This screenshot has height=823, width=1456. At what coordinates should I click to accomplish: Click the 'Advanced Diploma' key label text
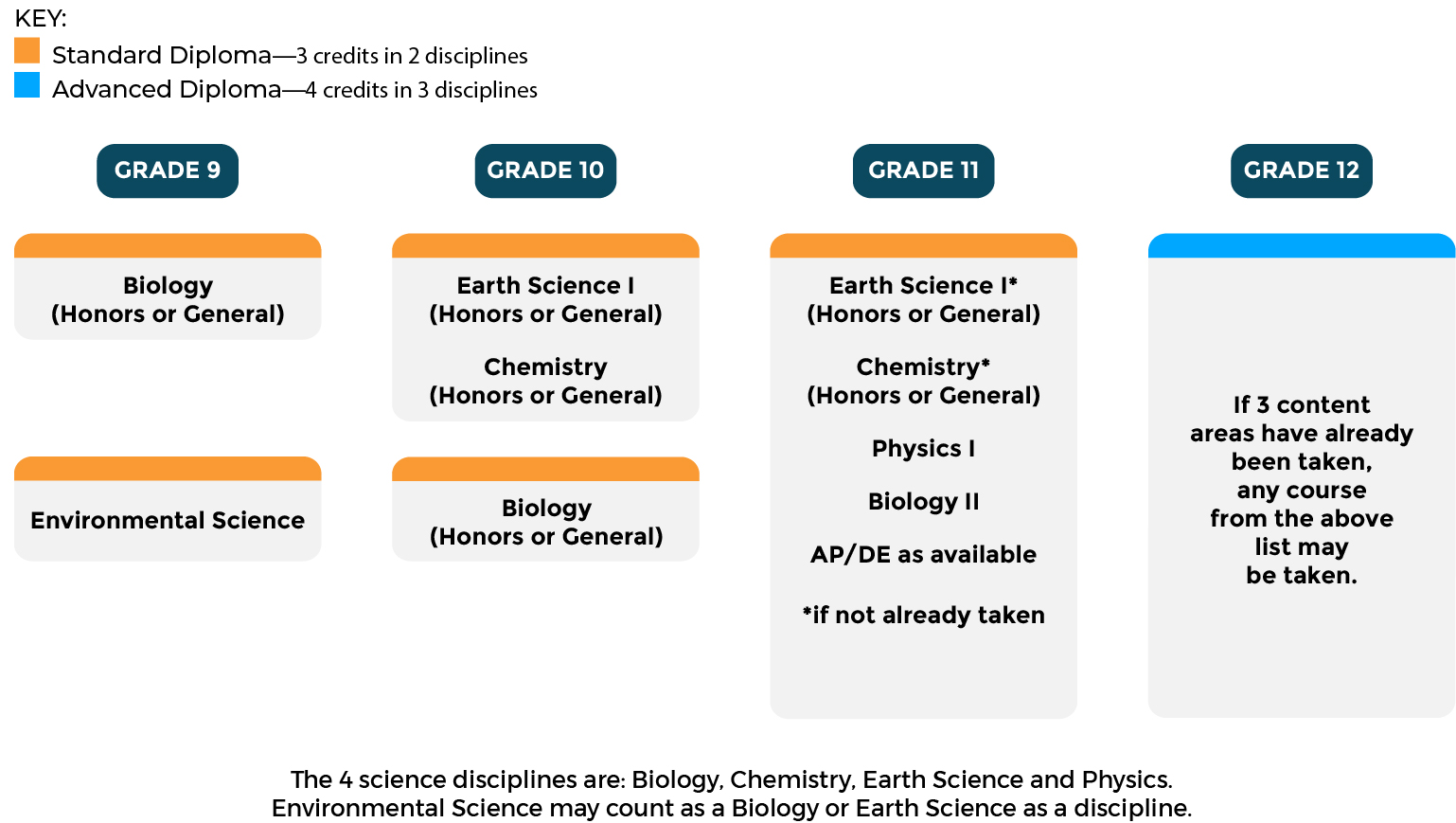tap(167, 89)
